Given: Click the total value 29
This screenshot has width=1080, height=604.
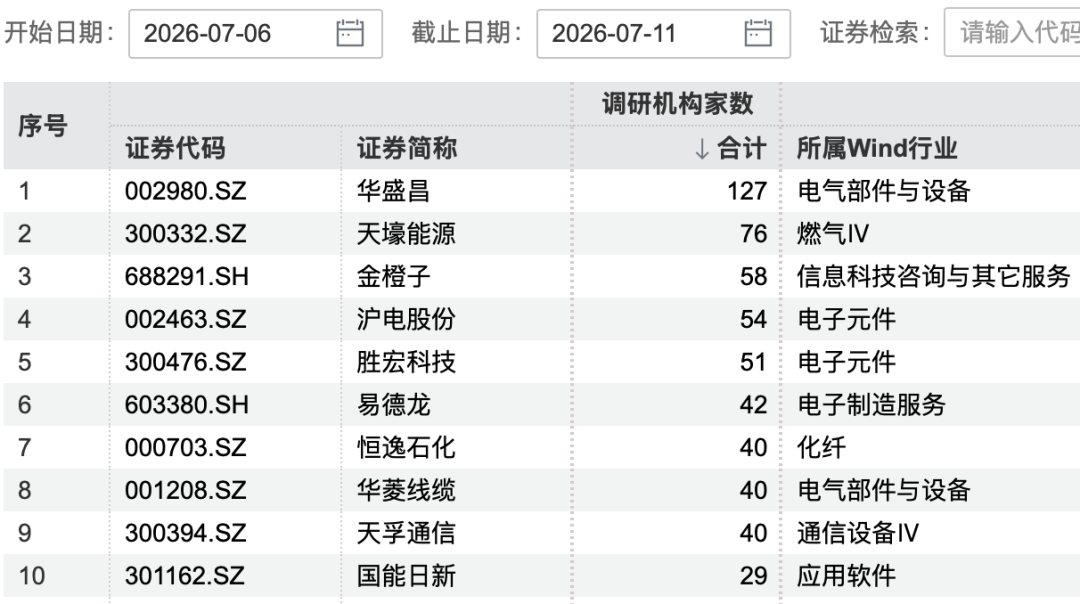Looking at the screenshot, I should pos(754,575).
